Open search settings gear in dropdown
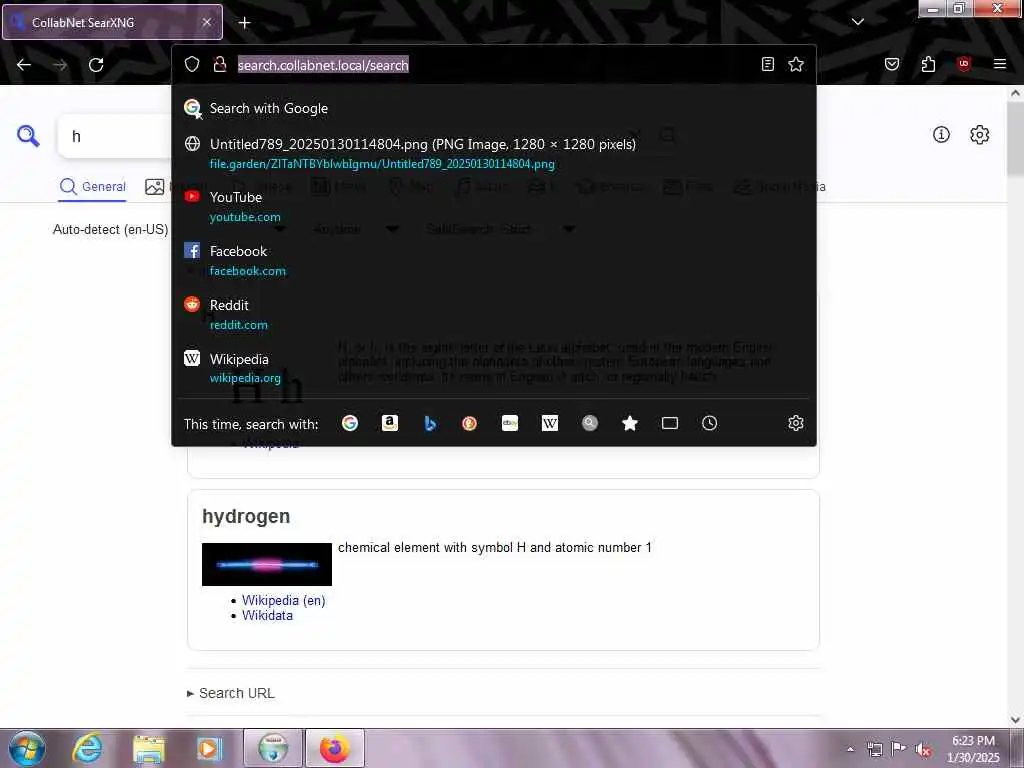Viewport: 1024px width, 768px height. point(795,423)
